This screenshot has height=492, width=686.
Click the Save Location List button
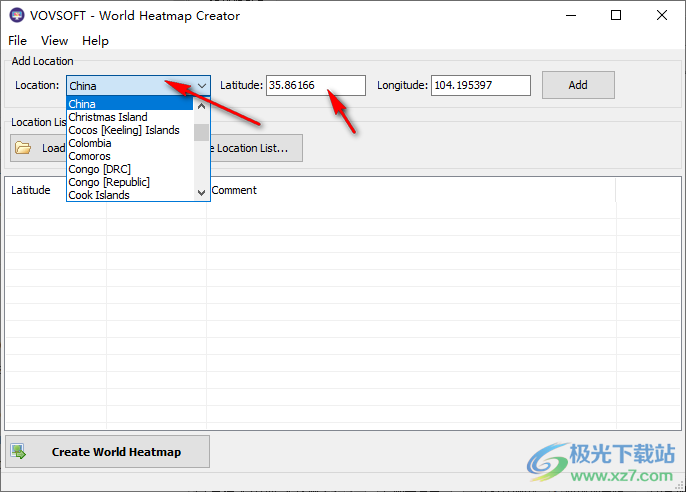(256, 148)
